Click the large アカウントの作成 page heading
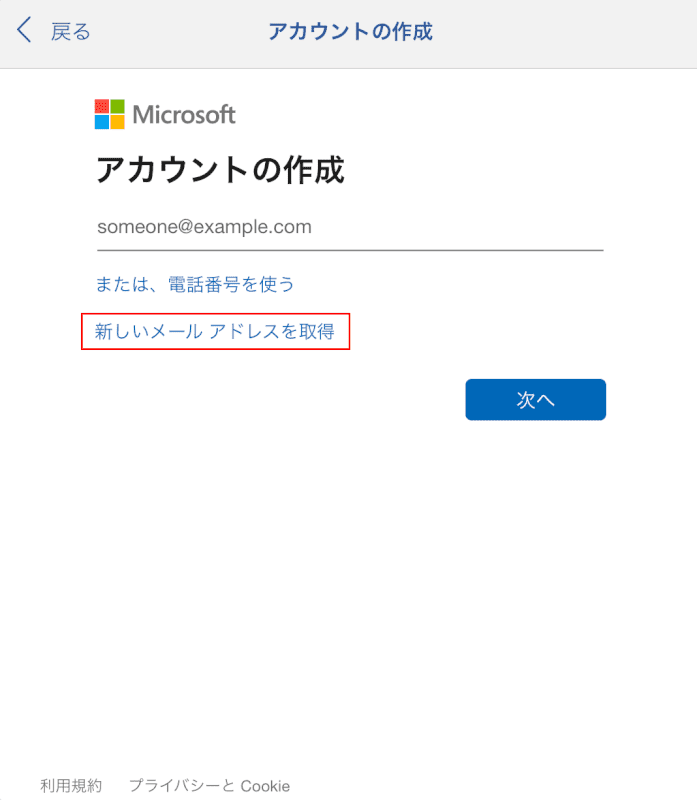The image size is (697, 800). 220,170
